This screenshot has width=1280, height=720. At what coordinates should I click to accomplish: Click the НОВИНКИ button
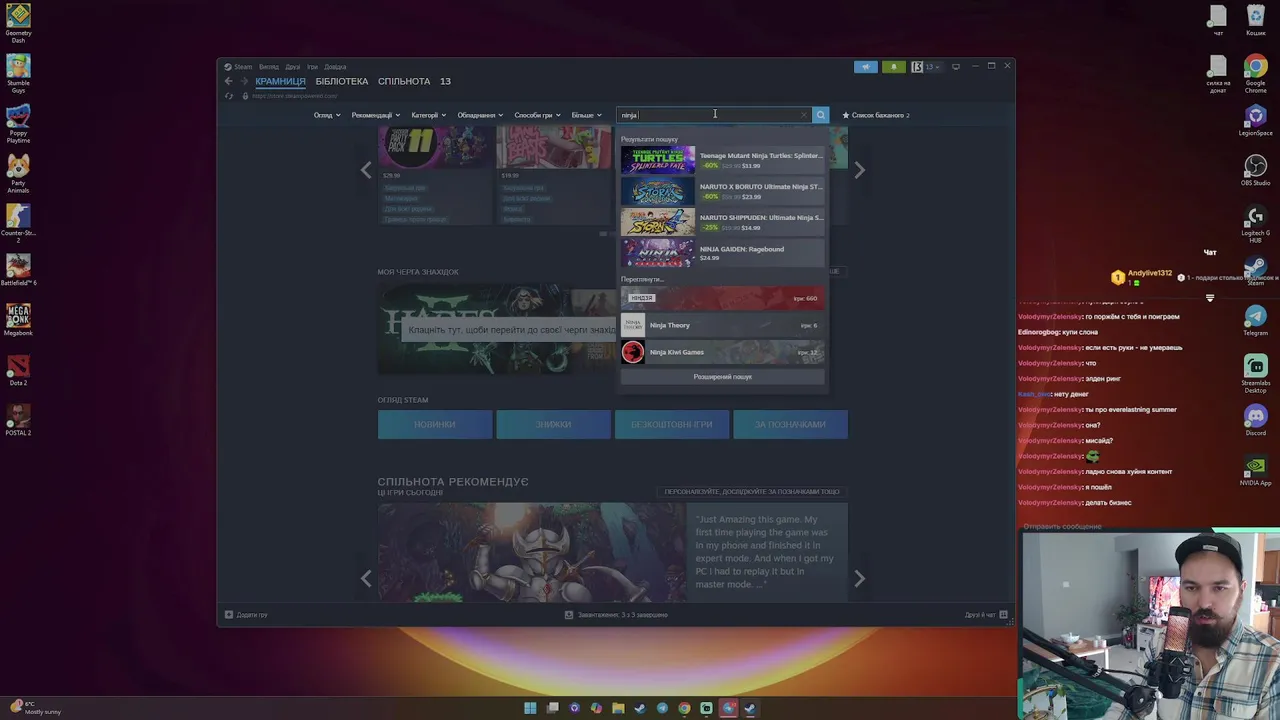click(435, 424)
